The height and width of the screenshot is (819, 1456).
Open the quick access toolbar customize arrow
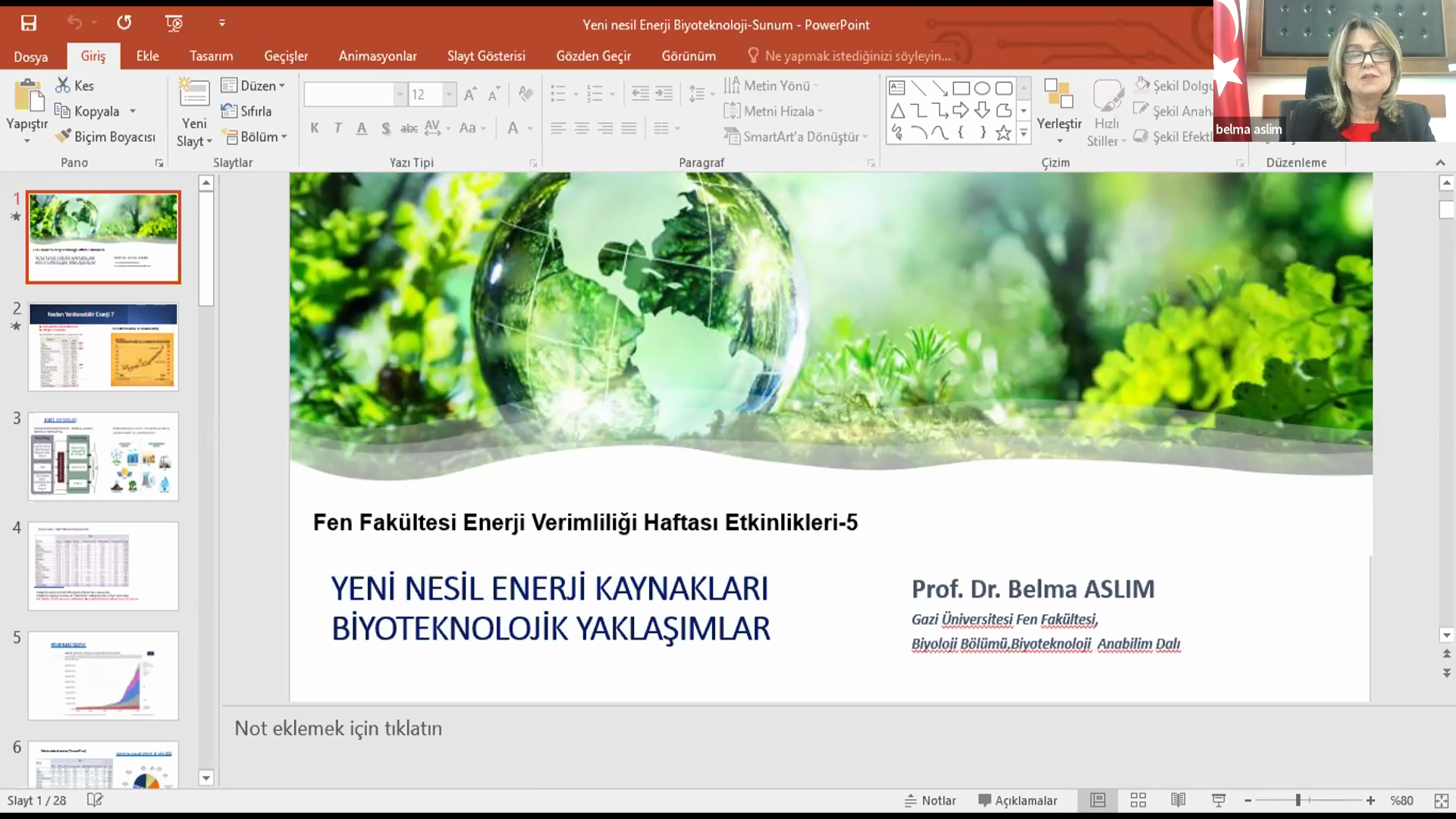coord(222,24)
